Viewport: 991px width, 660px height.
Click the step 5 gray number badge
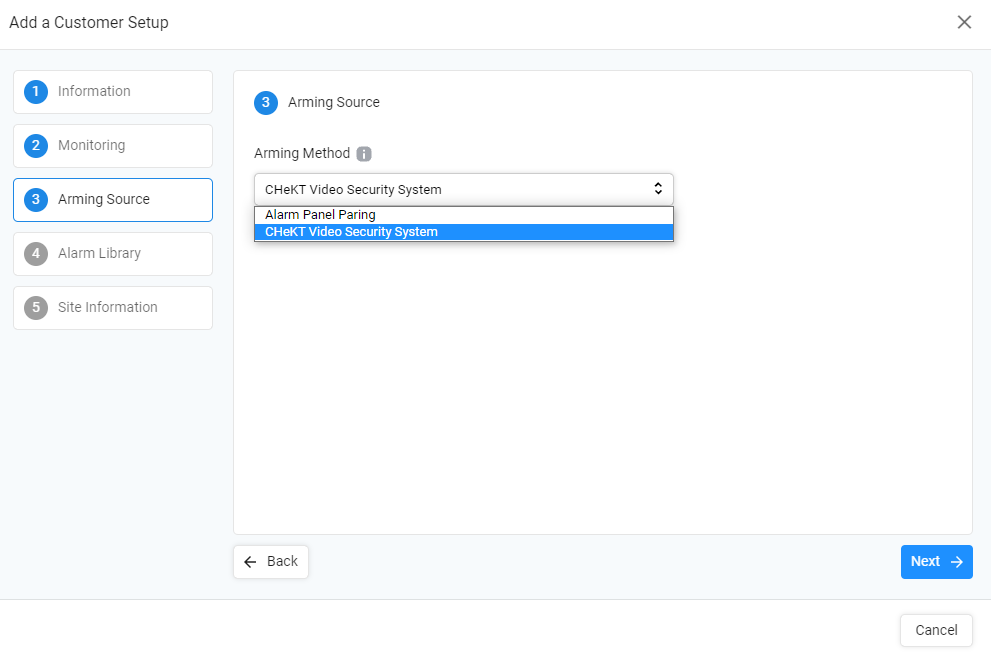[x=36, y=308]
